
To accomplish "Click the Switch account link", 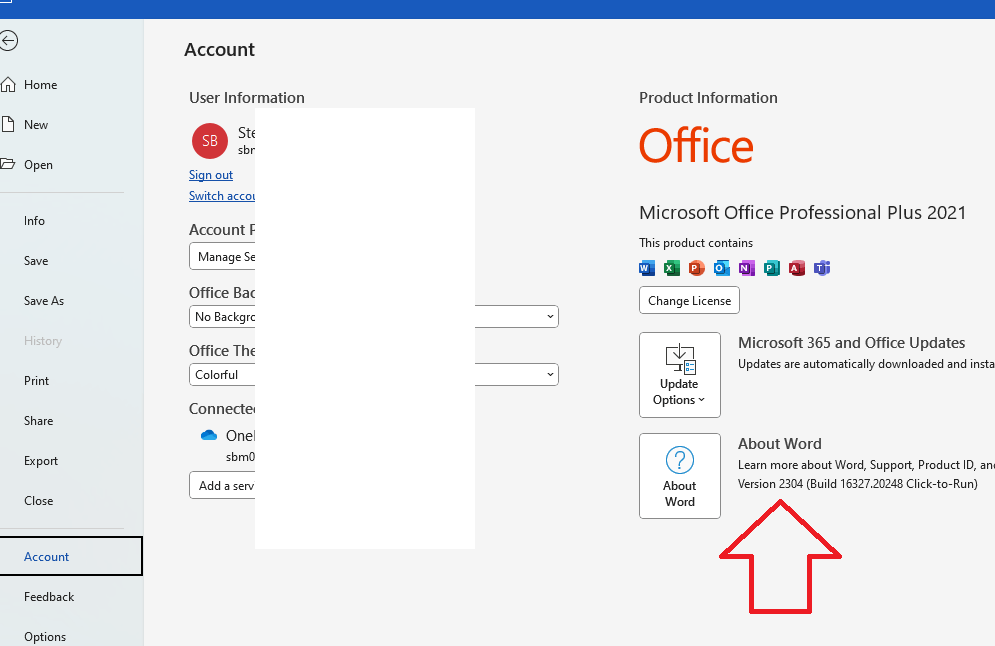I will tap(222, 196).
